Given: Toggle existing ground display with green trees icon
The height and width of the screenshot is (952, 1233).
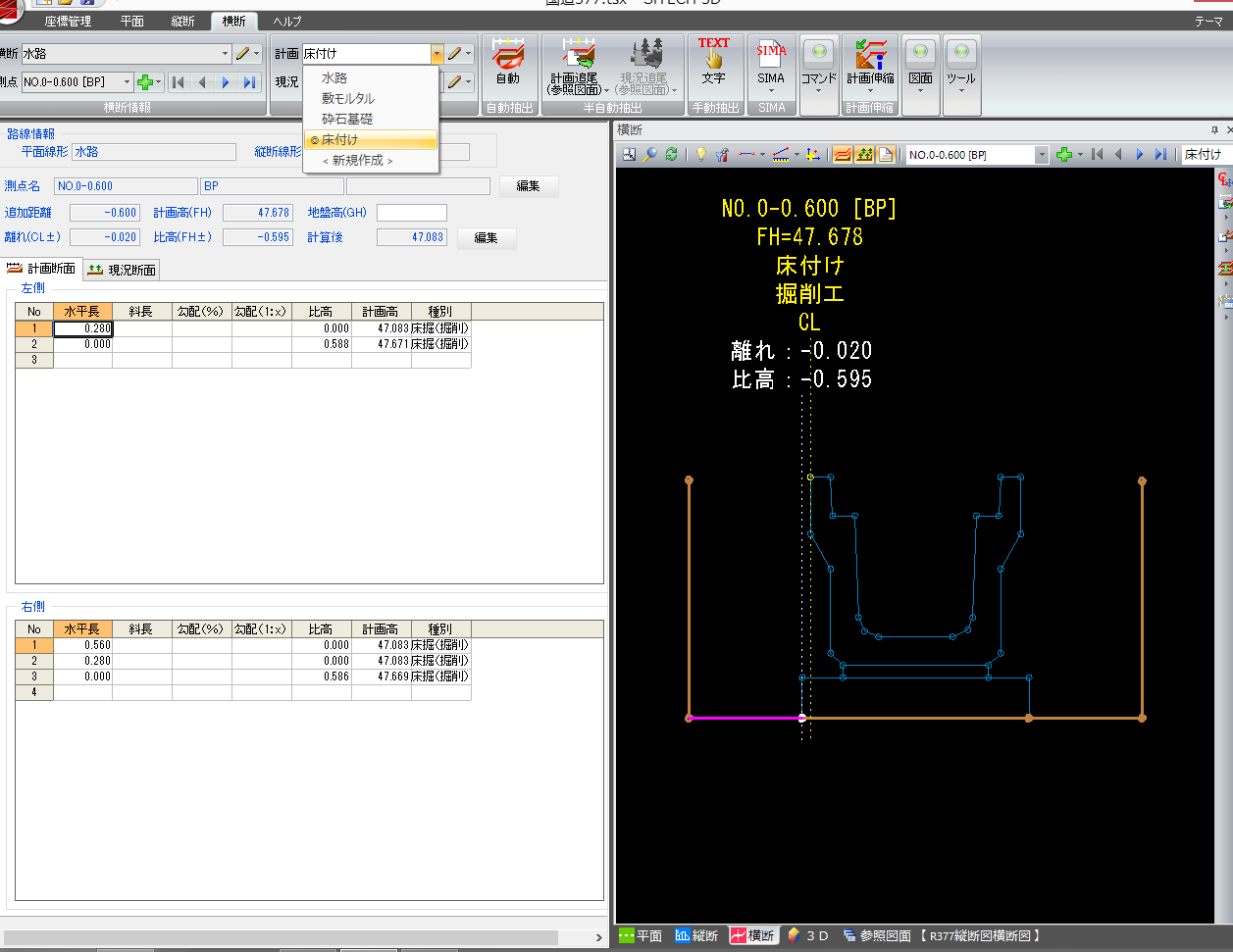Looking at the screenshot, I should (864, 155).
